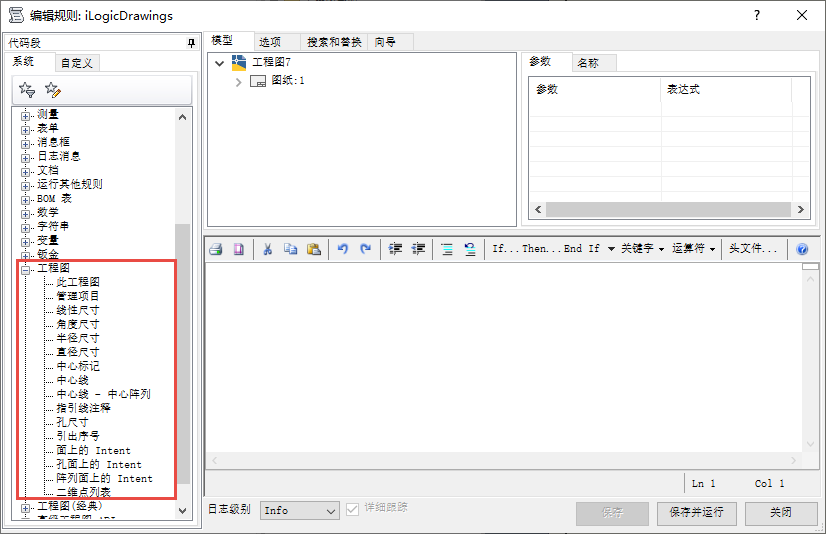Image resolution: width=826 pixels, height=534 pixels.
Task: Insert If...Then...End If snippet
Action: click(545, 249)
